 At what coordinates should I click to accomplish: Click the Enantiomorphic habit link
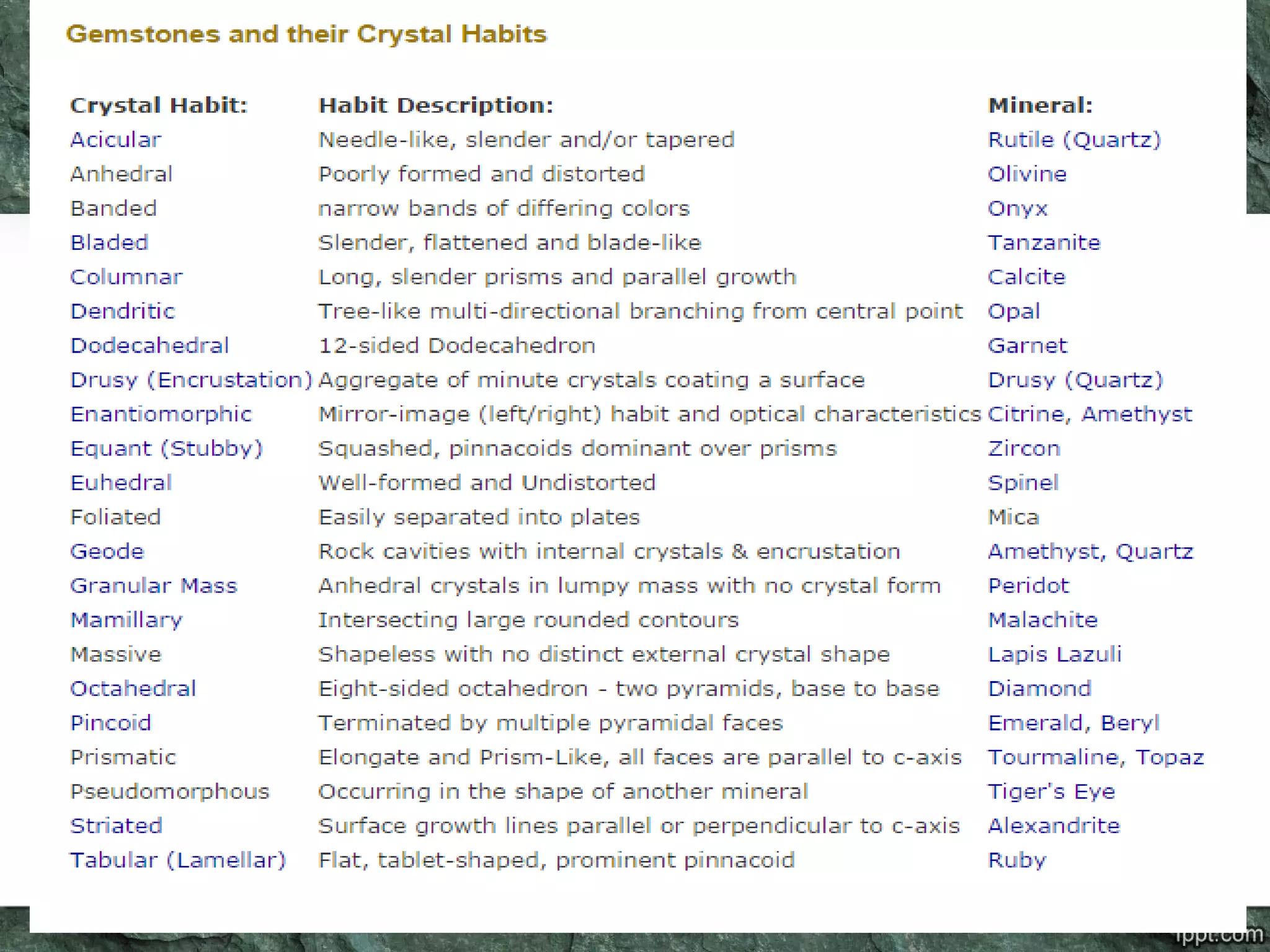[161, 414]
